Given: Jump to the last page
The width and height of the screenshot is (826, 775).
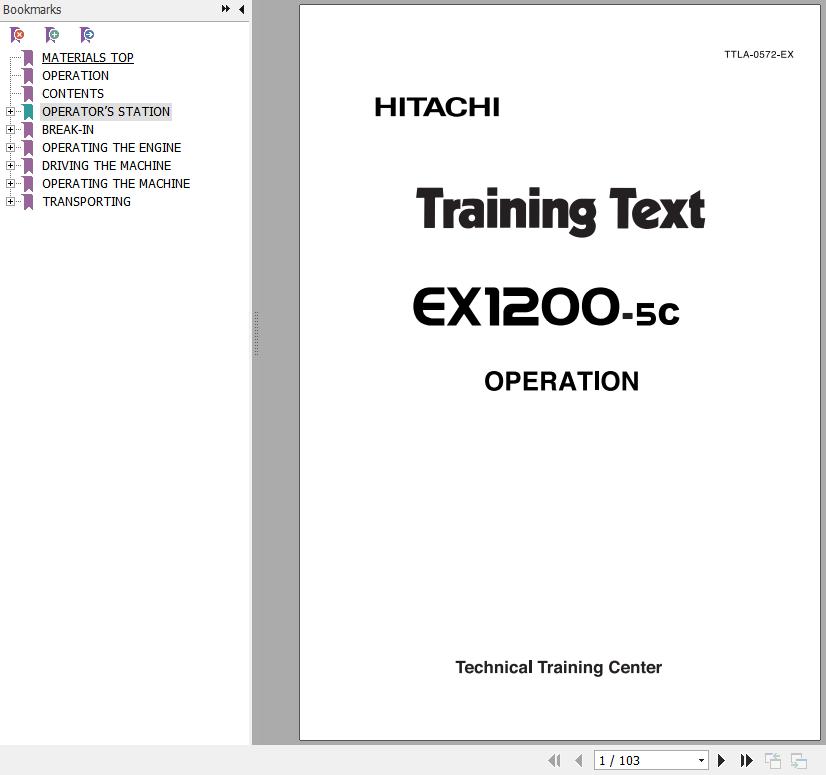Looking at the screenshot, I should click(746, 760).
